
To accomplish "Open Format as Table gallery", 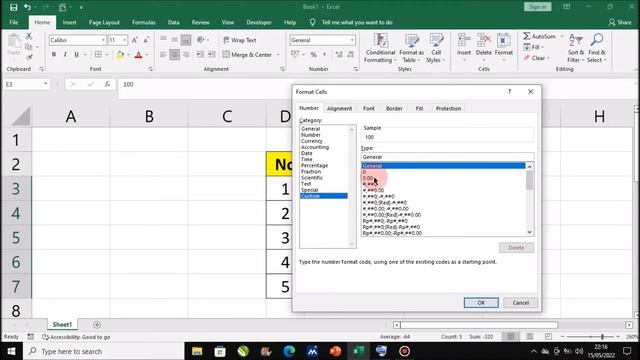I will click(411, 48).
